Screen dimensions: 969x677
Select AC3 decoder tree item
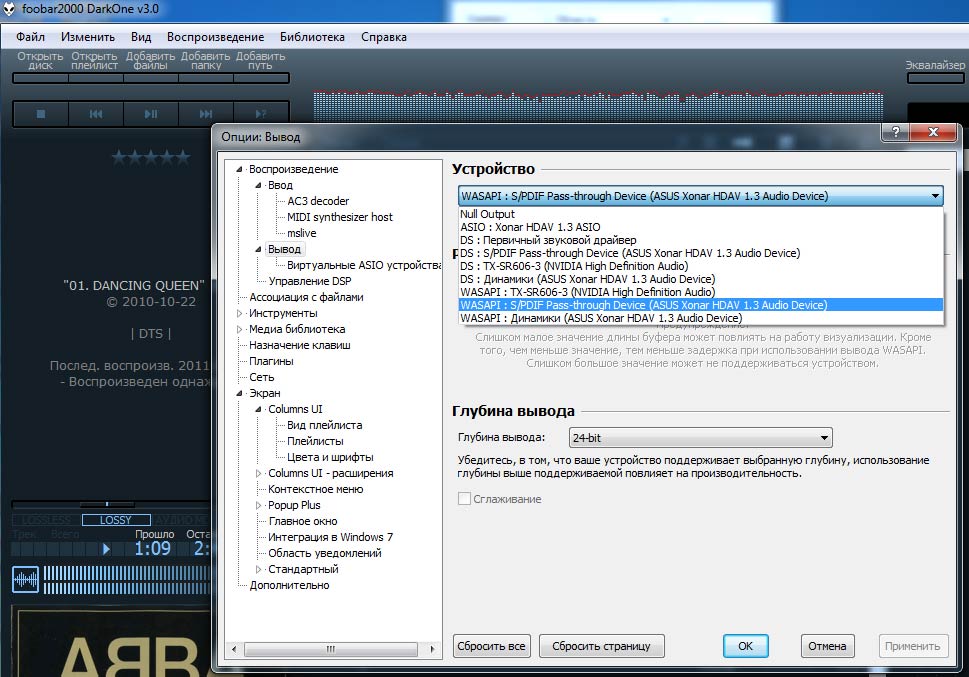318,201
